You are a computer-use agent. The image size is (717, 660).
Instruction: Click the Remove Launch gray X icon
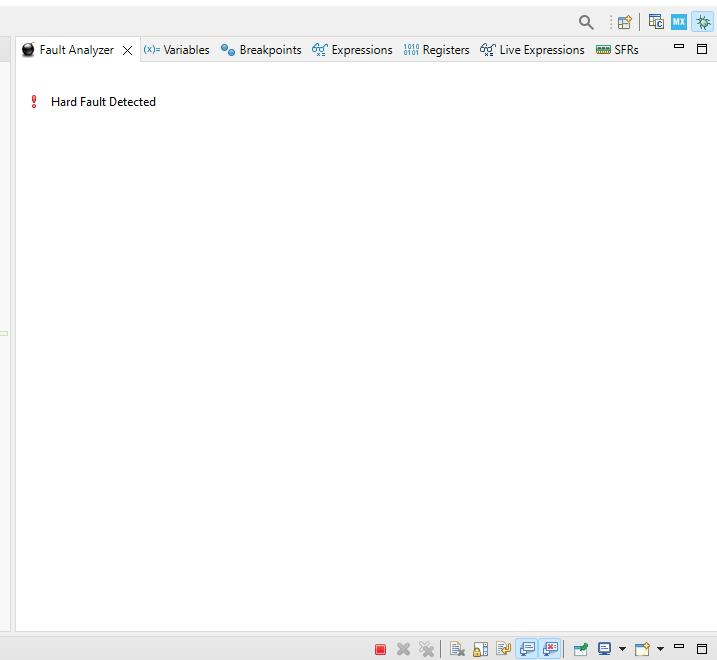click(403, 649)
